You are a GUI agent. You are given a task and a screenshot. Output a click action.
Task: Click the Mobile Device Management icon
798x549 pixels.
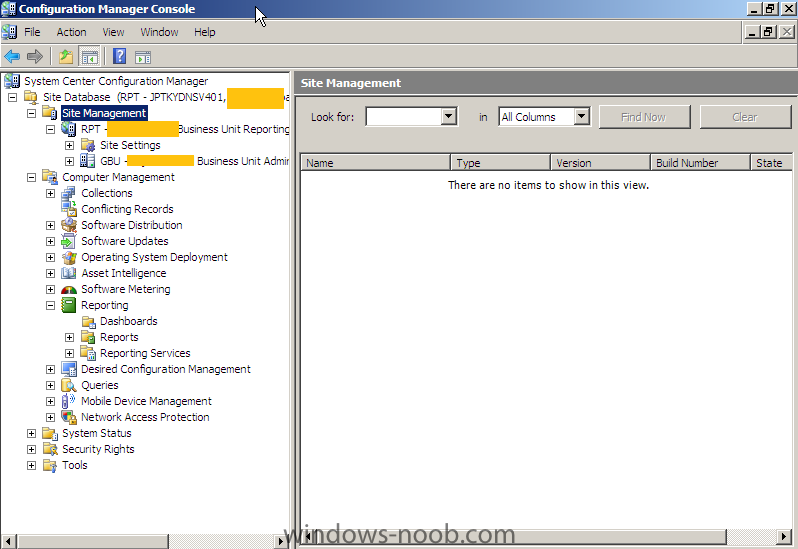click(68, 401)
